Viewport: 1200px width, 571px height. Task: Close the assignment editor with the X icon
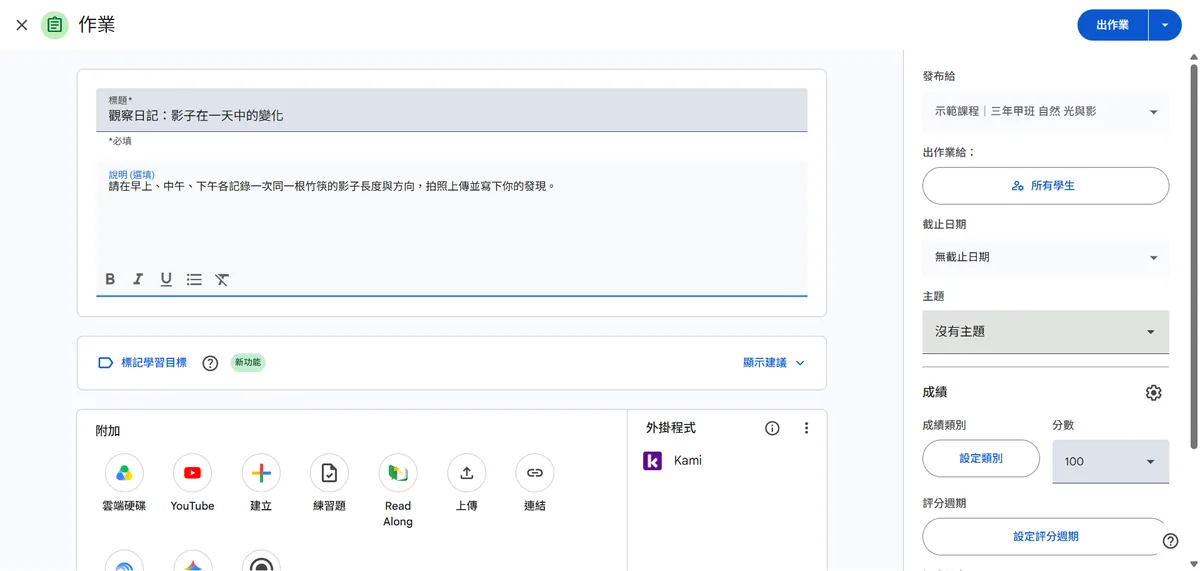tap(22, 25)
